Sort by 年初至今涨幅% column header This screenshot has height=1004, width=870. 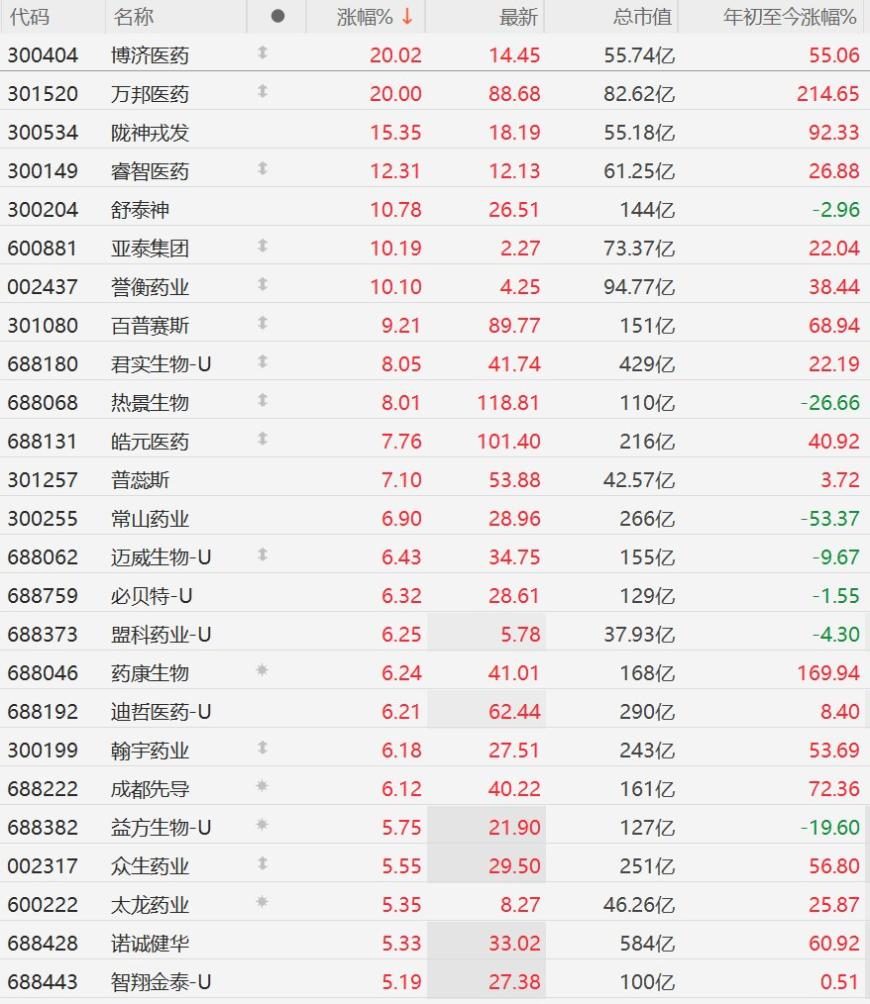(x=789, y=17)
